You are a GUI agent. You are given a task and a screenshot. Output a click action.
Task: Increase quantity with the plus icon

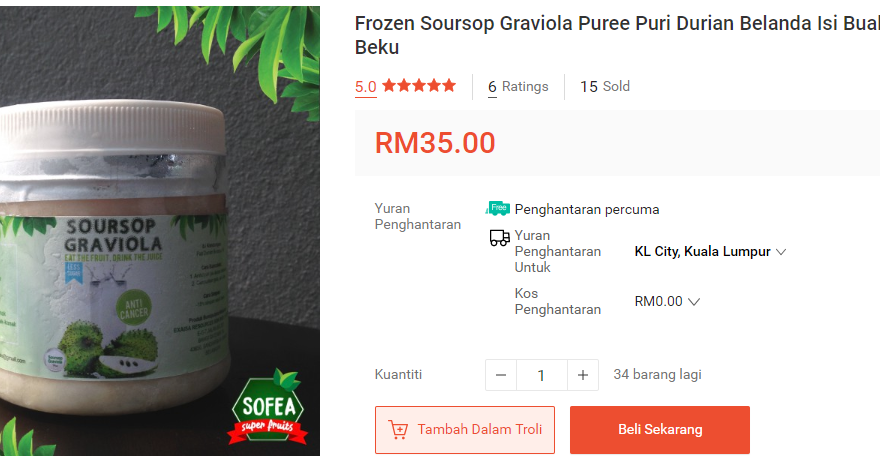click(x=583, y=375)
